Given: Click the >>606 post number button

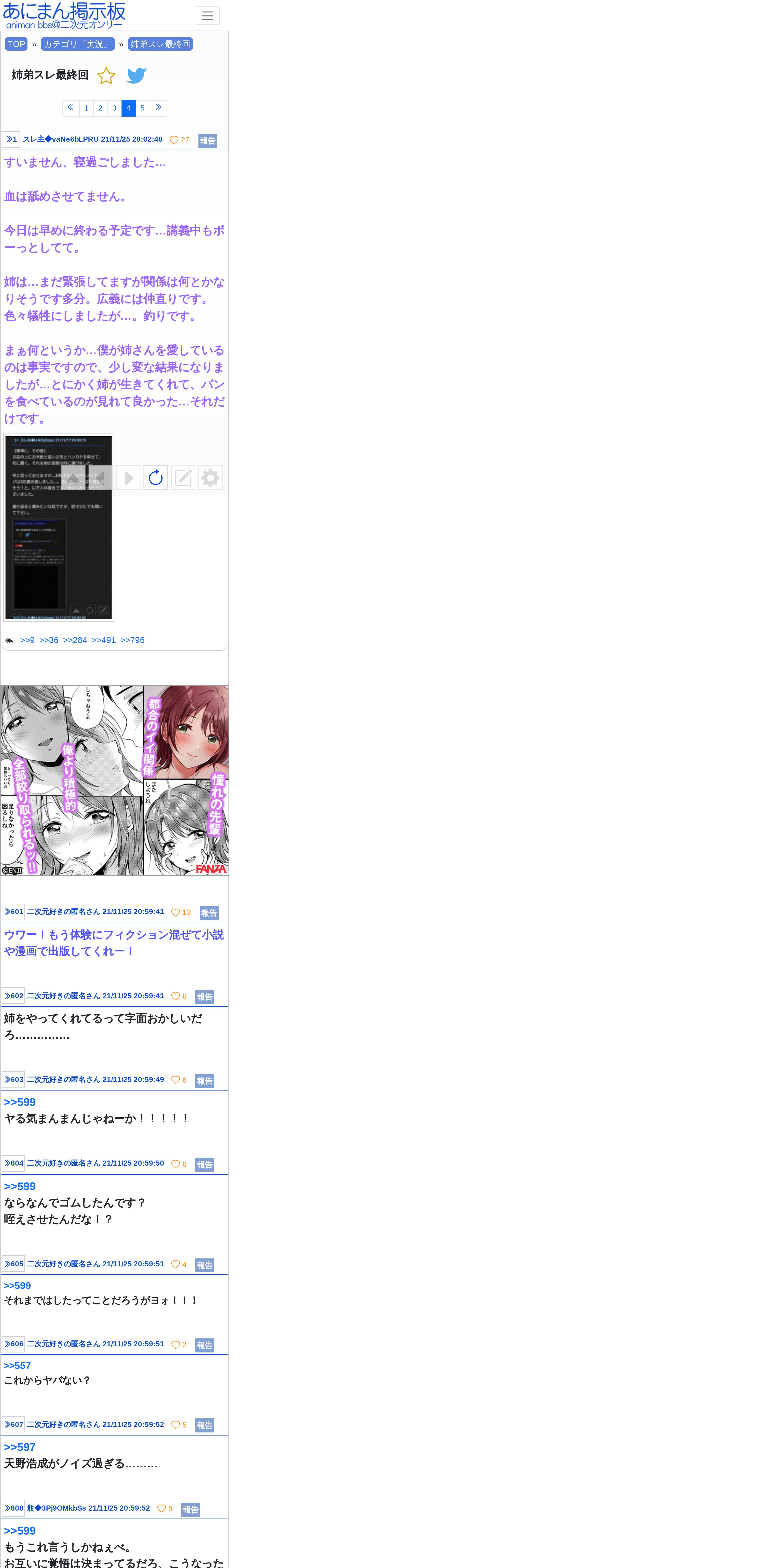Looking at the screenshot, I should pos(13,1344).
